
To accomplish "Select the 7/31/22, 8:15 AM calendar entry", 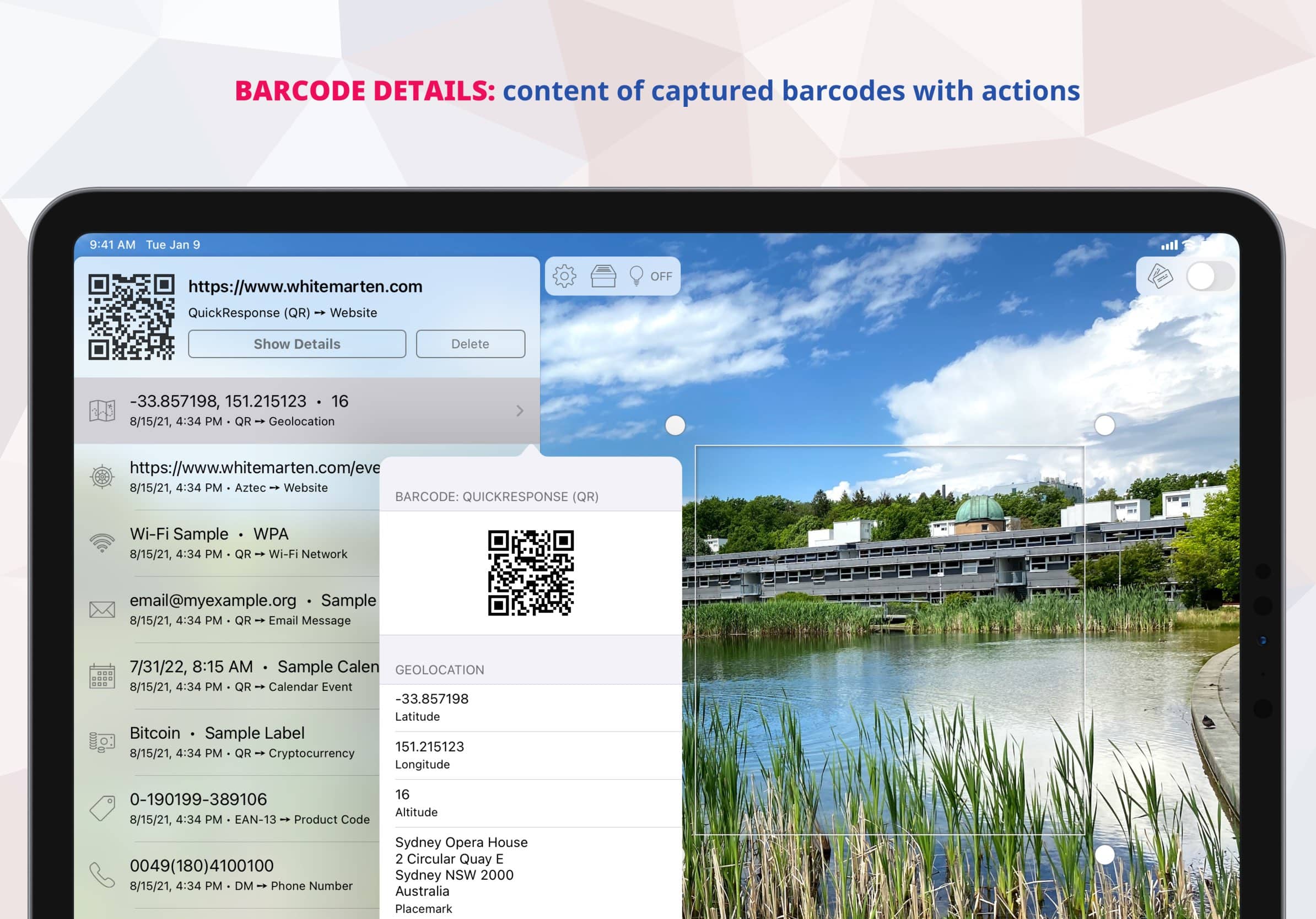I will (x=227, y=676).
